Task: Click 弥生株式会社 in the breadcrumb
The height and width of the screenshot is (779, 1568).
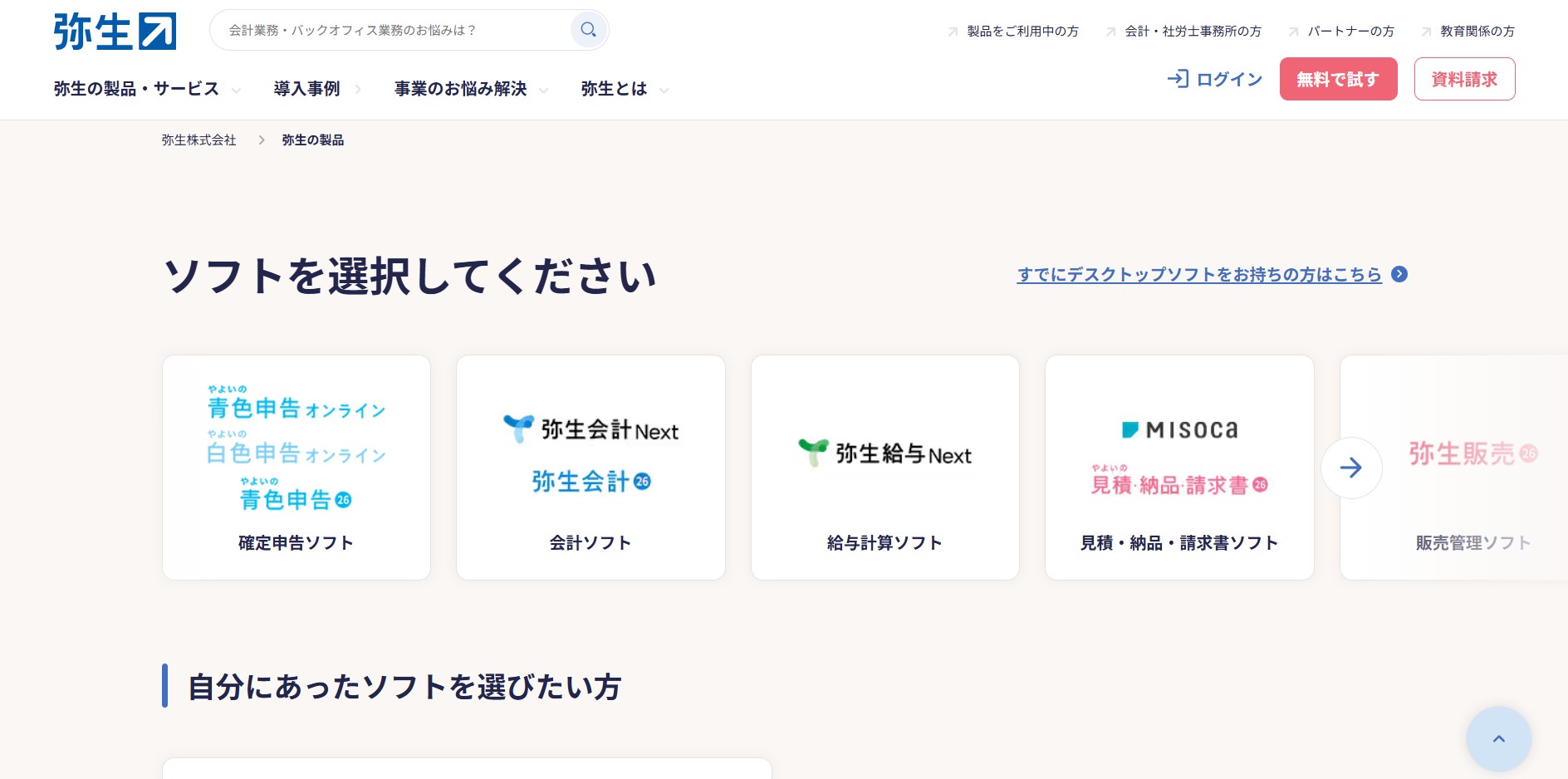Action: point(198,140)
